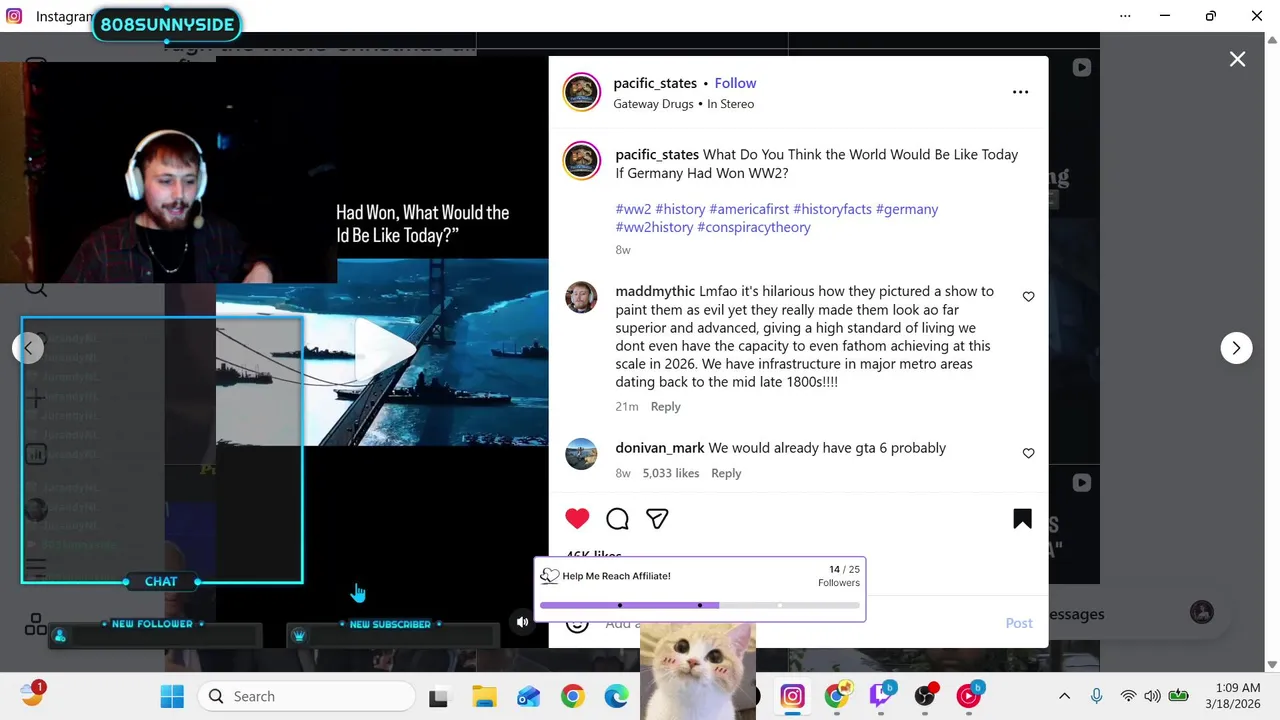Viewport: 1280px width, 720px height.
Task: Open the donivan_mark username link
Action: pyautogui.click(x=660, y=448)
